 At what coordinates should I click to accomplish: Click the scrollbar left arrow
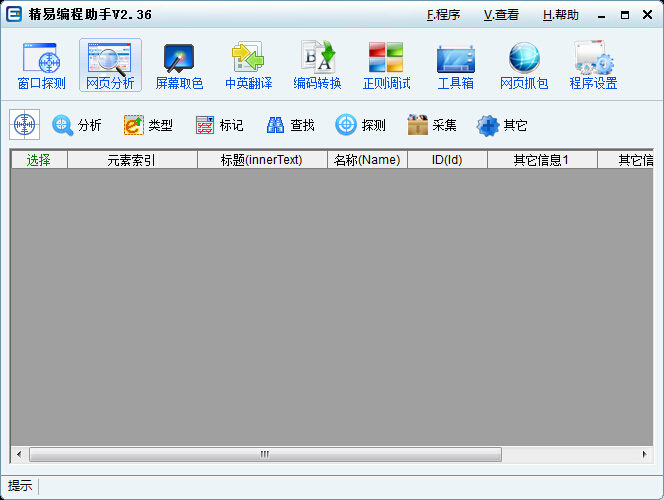click(x=19, y=454)
